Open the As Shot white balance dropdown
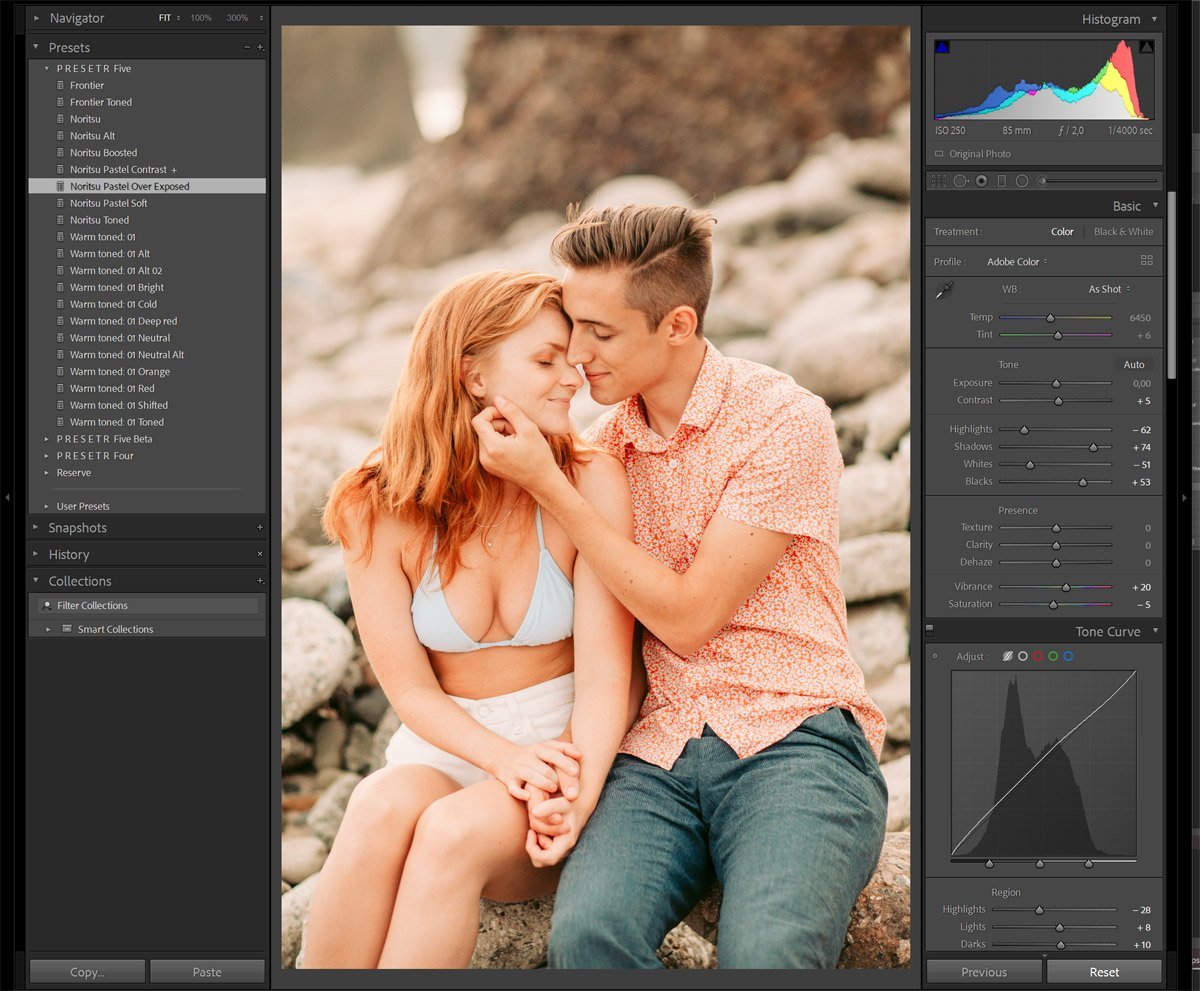 (x=1110, y=289)
